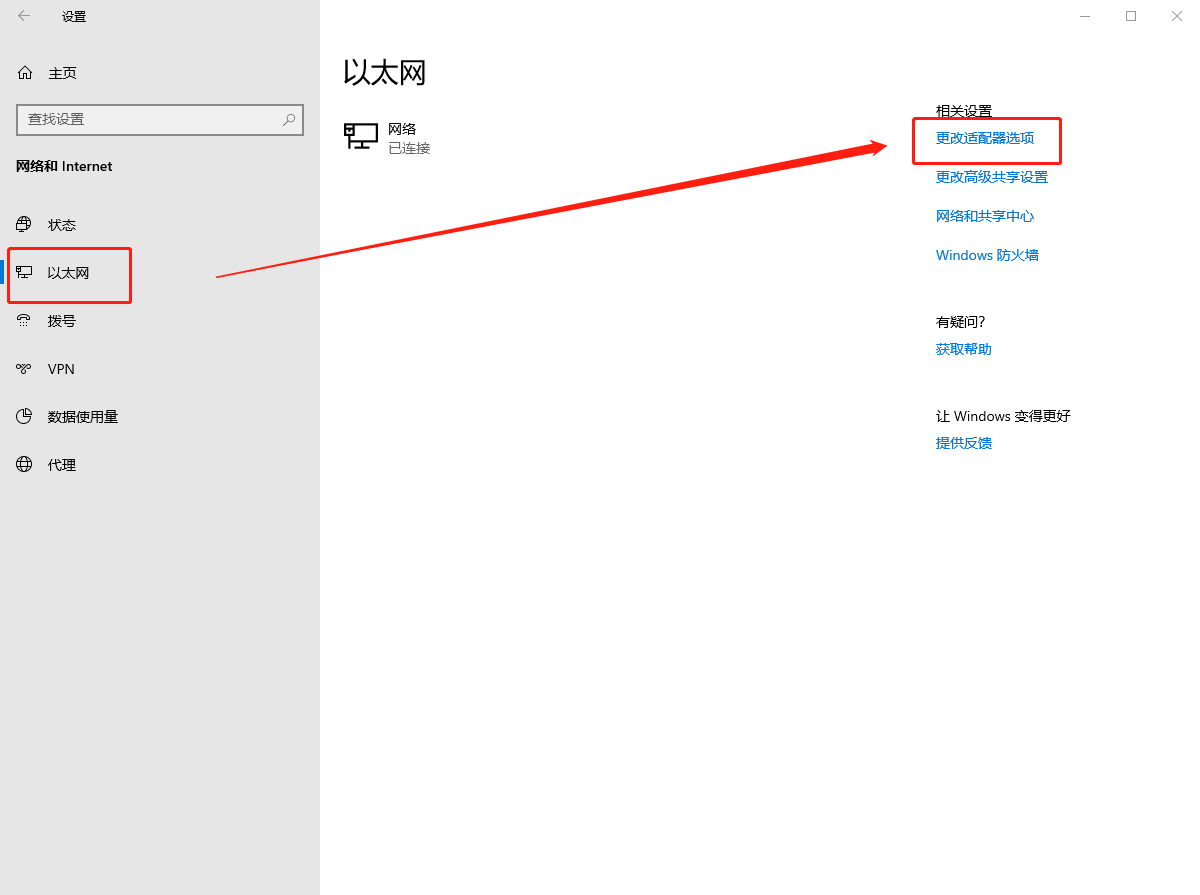Click the data usage icon
The image size is (1200, 895).
(24, 416)
